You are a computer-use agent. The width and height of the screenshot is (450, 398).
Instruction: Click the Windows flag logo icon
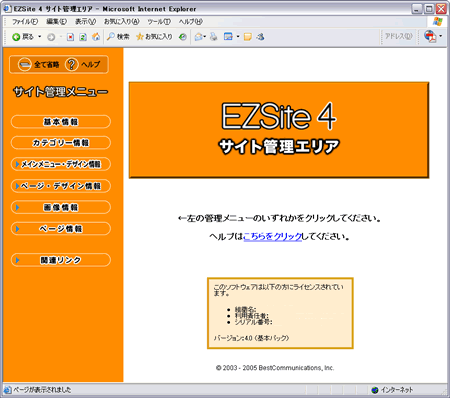pos(437,22)
